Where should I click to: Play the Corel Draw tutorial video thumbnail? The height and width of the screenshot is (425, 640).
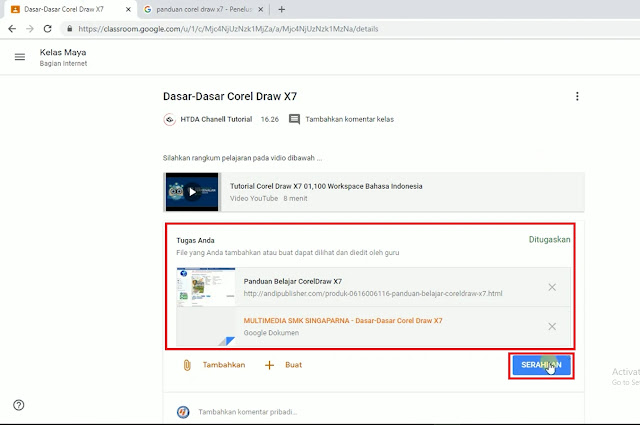click(x=192, y=192)
